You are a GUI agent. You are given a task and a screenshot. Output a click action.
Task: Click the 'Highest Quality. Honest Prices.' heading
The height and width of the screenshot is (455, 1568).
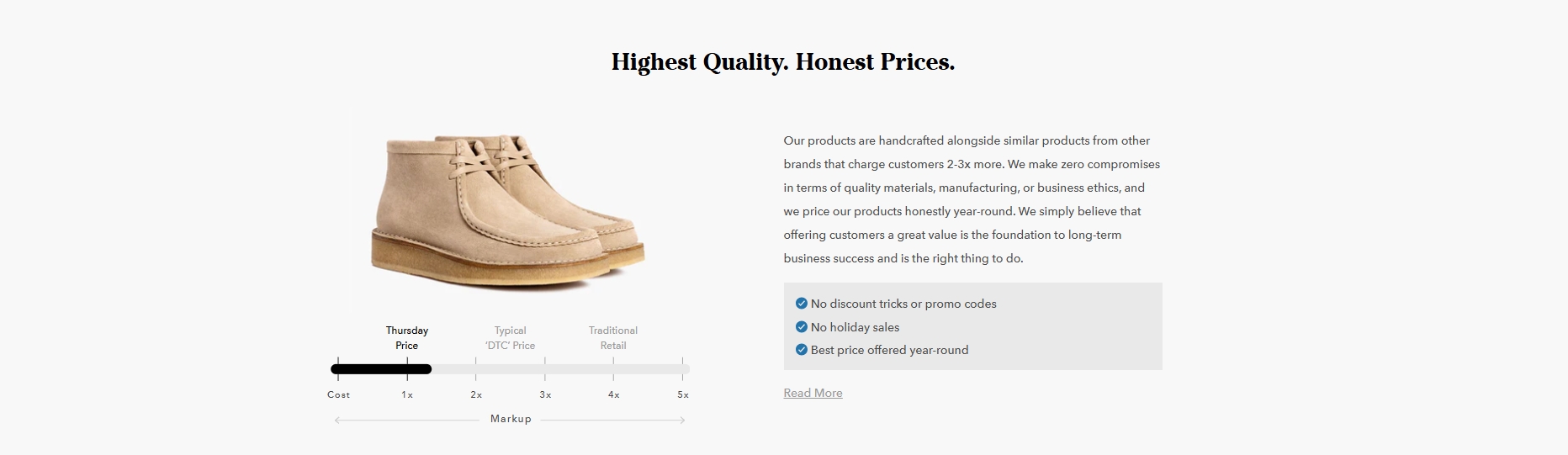pyautogui.click(x=783, y=62)
